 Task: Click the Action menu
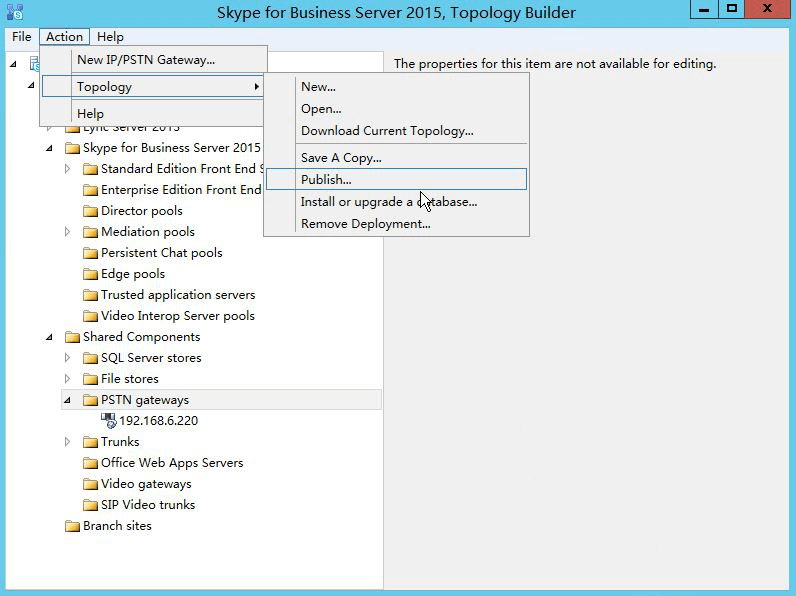(64, 37)
